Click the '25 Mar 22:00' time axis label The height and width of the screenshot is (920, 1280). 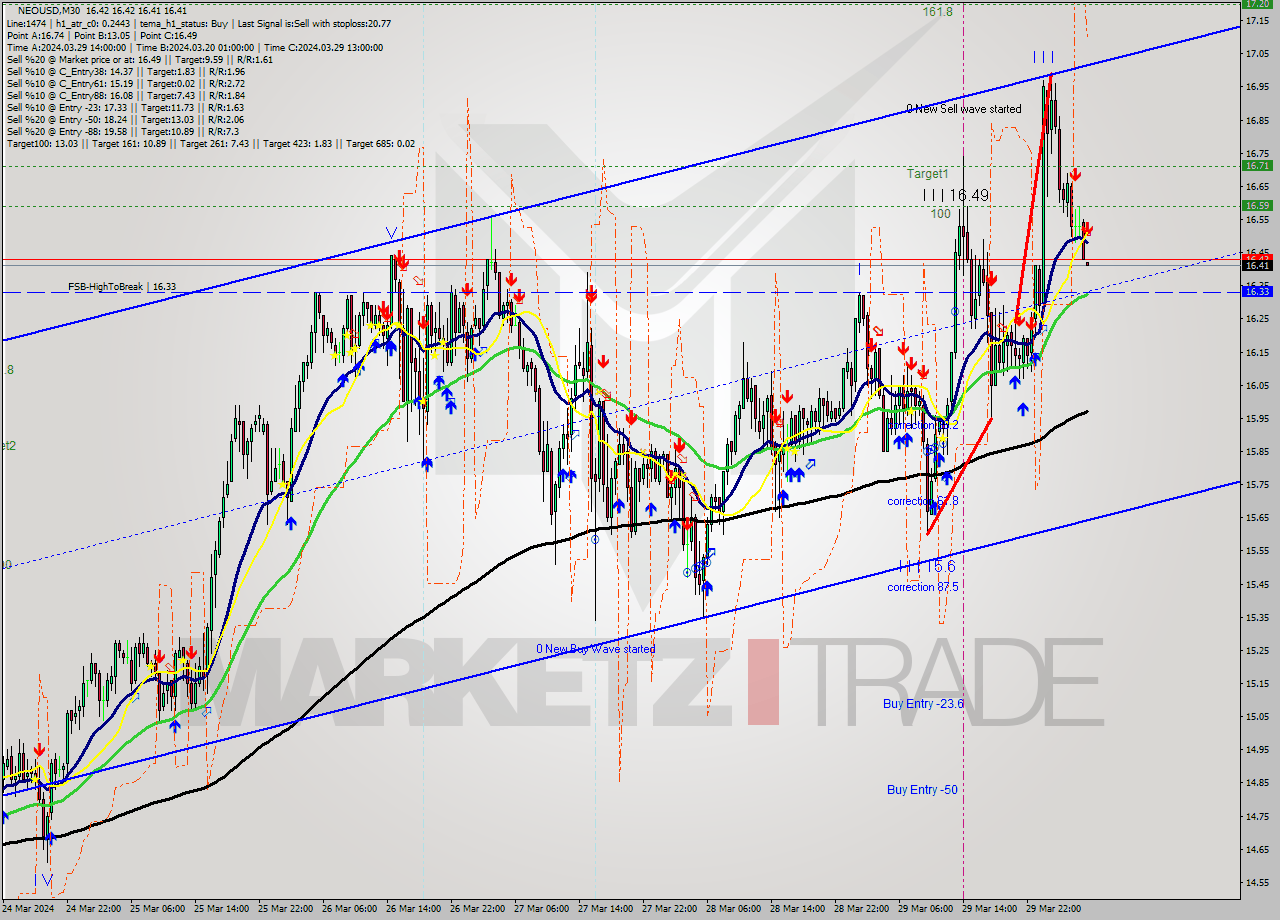coord(287,909)
